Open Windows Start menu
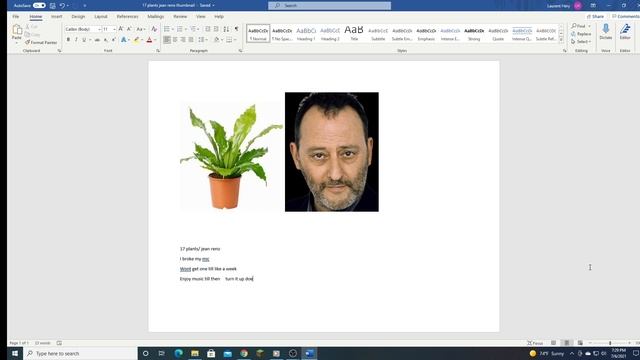 (x=15, y=353)
